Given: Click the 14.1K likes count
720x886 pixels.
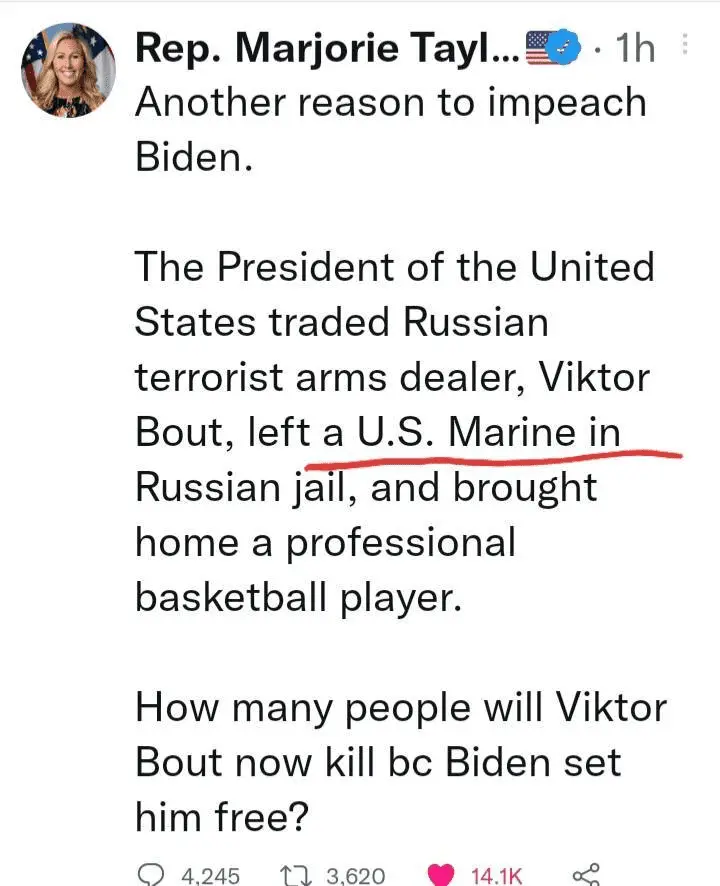Looking at the screenshot, I should point(497,875).
